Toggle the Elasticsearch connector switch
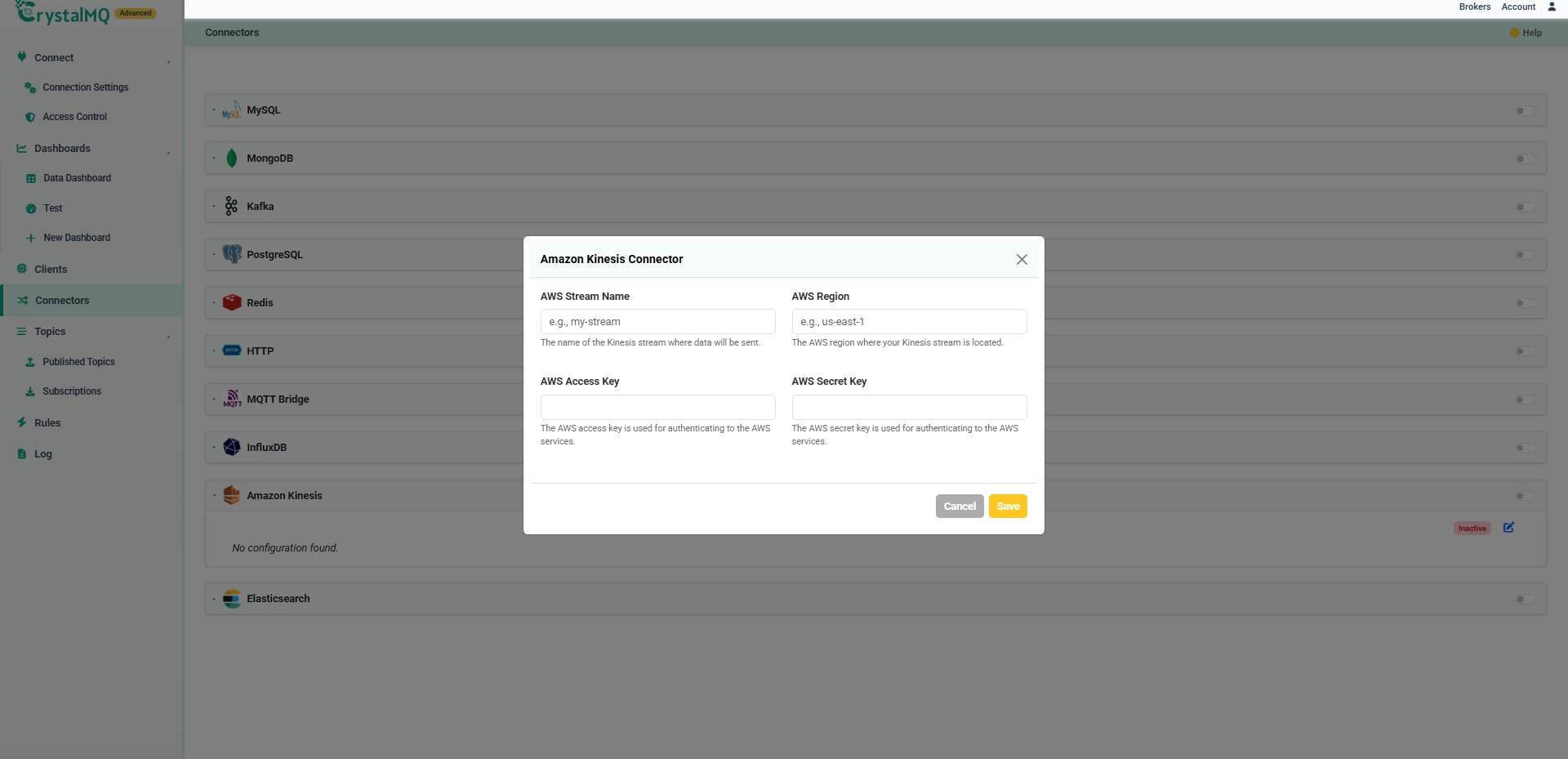Viewport: 1568px width, 759px height. 1525,599
